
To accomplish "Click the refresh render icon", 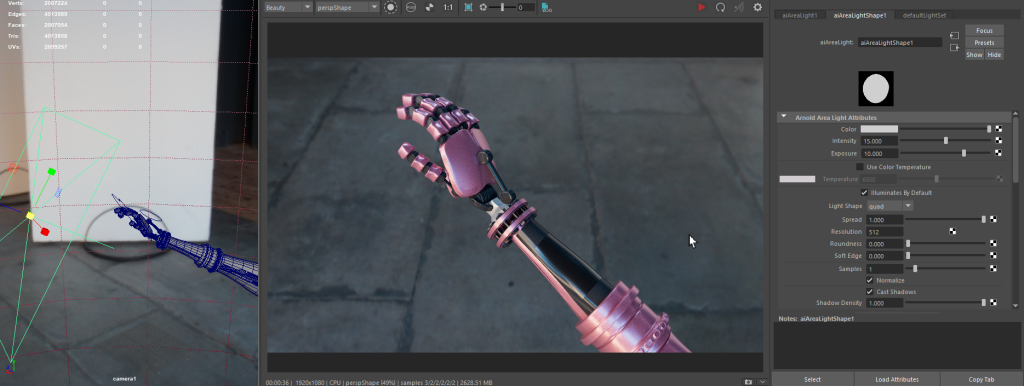I will pyautogui.click(x=720, y=7).
